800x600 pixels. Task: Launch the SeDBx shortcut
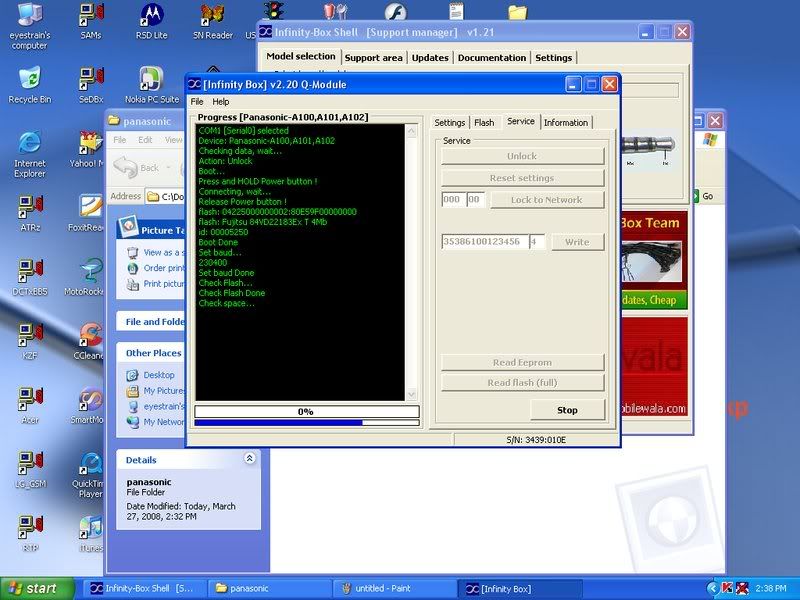(91, 85)
